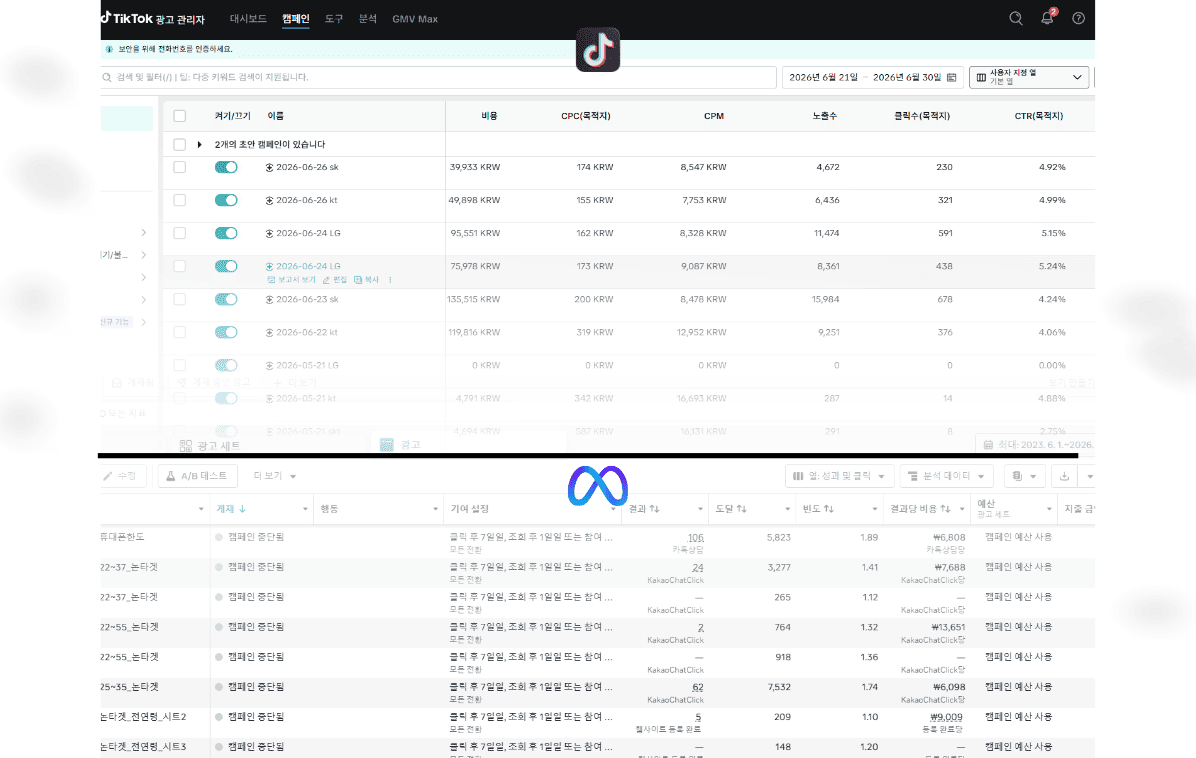The height and width of the screenshot is (758, 1196).
Task: Click the 보안을 위해 전화번호를 인증하세요 banner
Action: pos(598,49)
